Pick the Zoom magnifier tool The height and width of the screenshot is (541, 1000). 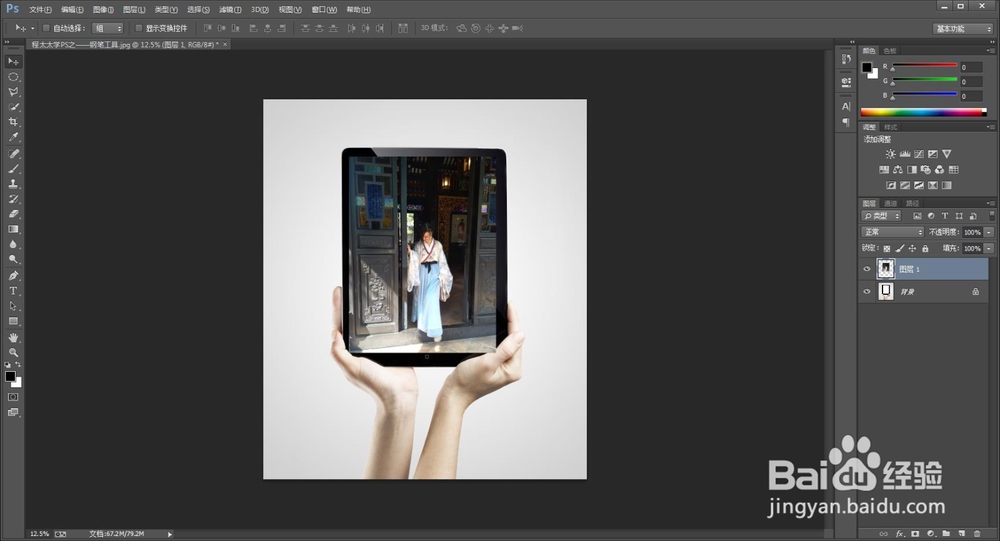click(14, 352)
